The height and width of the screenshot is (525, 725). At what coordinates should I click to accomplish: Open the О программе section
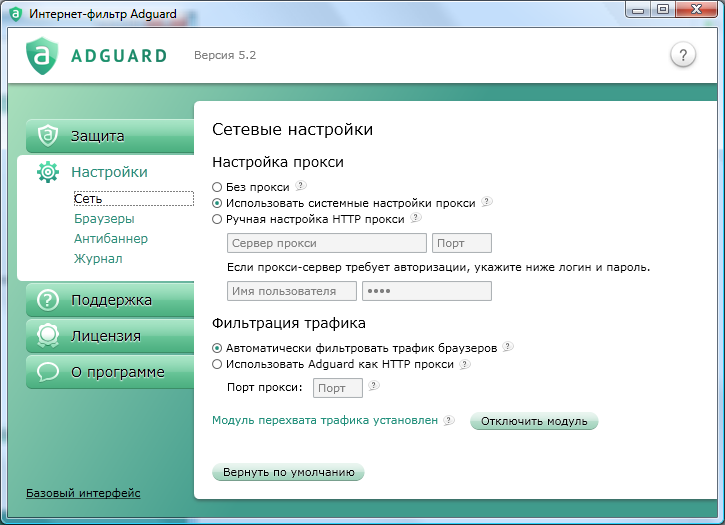pos(110,372)
